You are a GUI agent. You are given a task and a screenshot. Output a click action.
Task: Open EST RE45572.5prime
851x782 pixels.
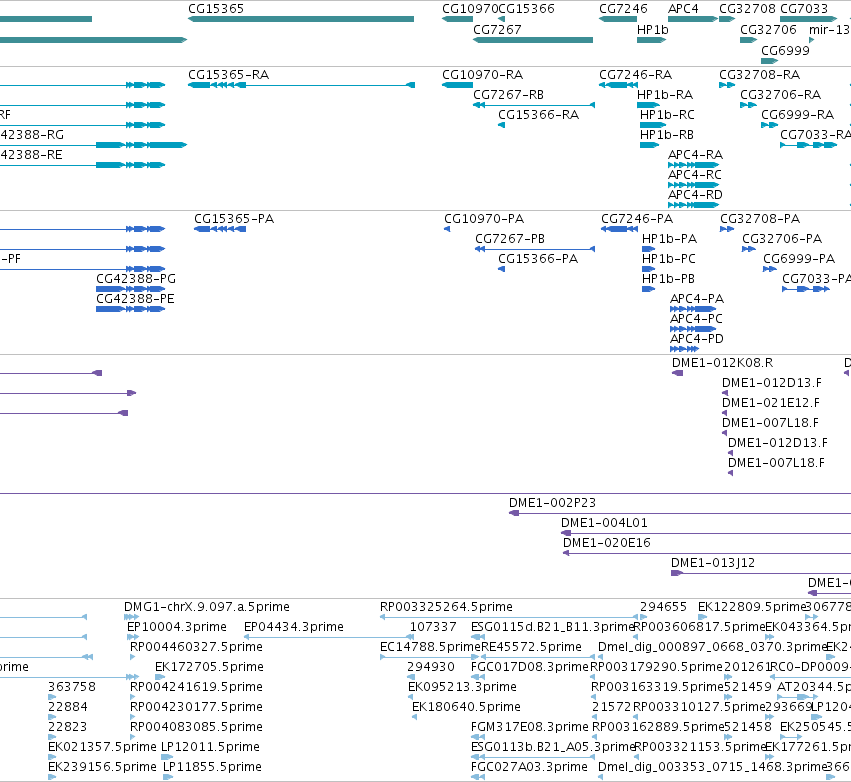(537, 657)
